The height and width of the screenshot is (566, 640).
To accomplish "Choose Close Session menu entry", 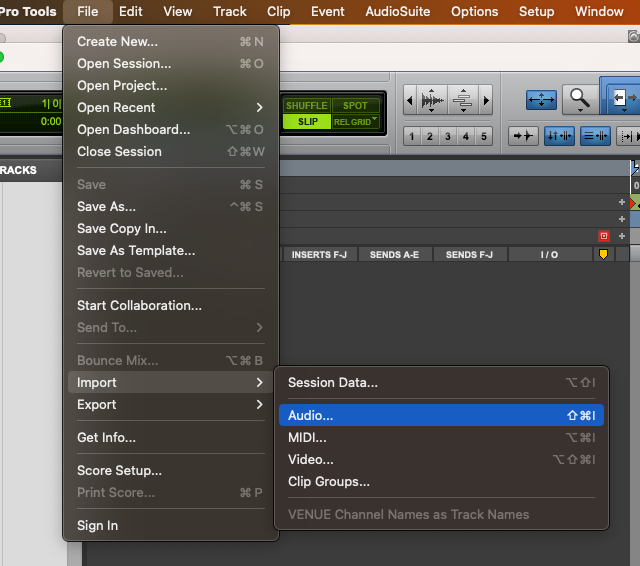I will (171, 151).
